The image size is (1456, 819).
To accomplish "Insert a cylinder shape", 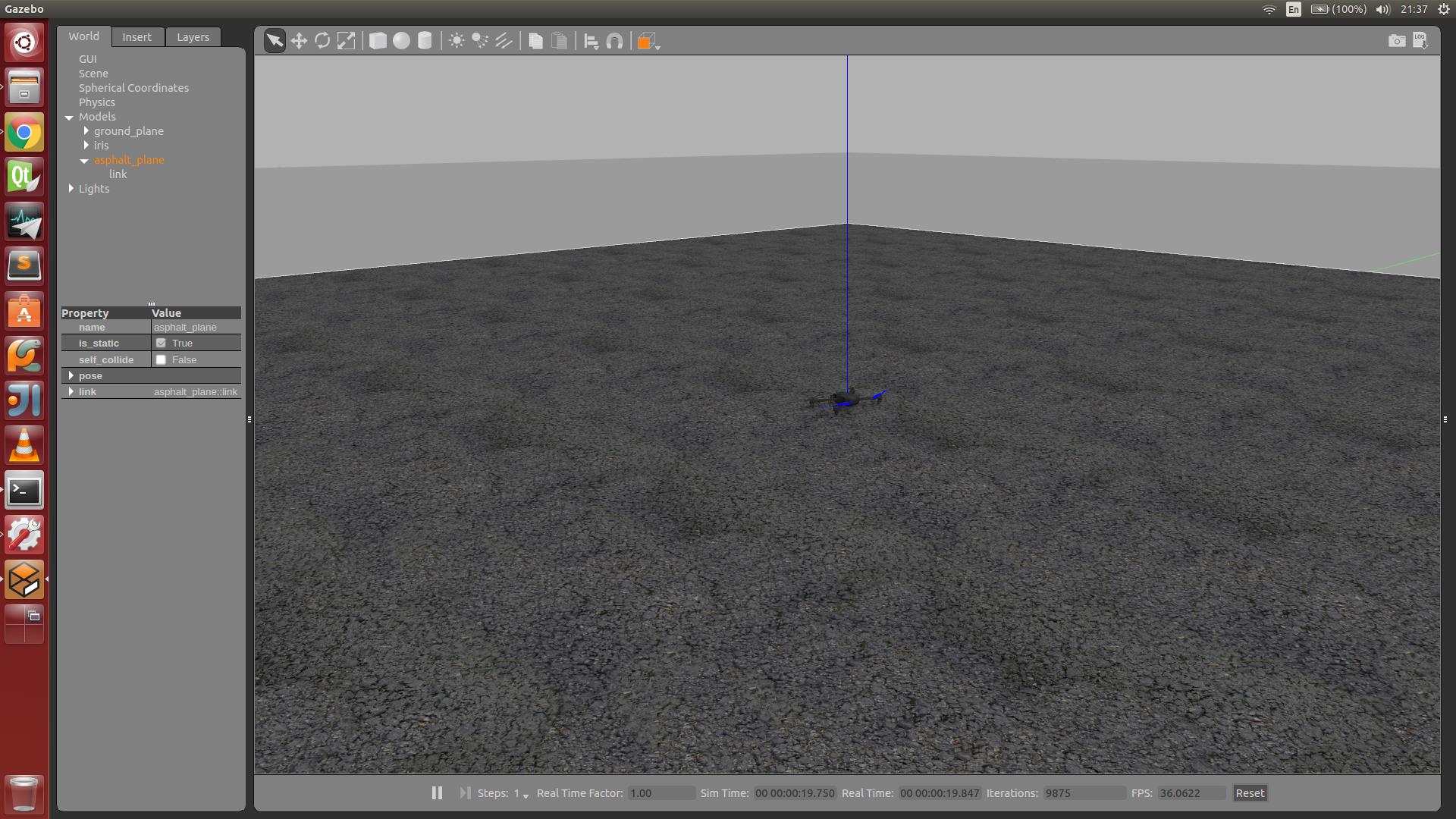I will point(425,41).
